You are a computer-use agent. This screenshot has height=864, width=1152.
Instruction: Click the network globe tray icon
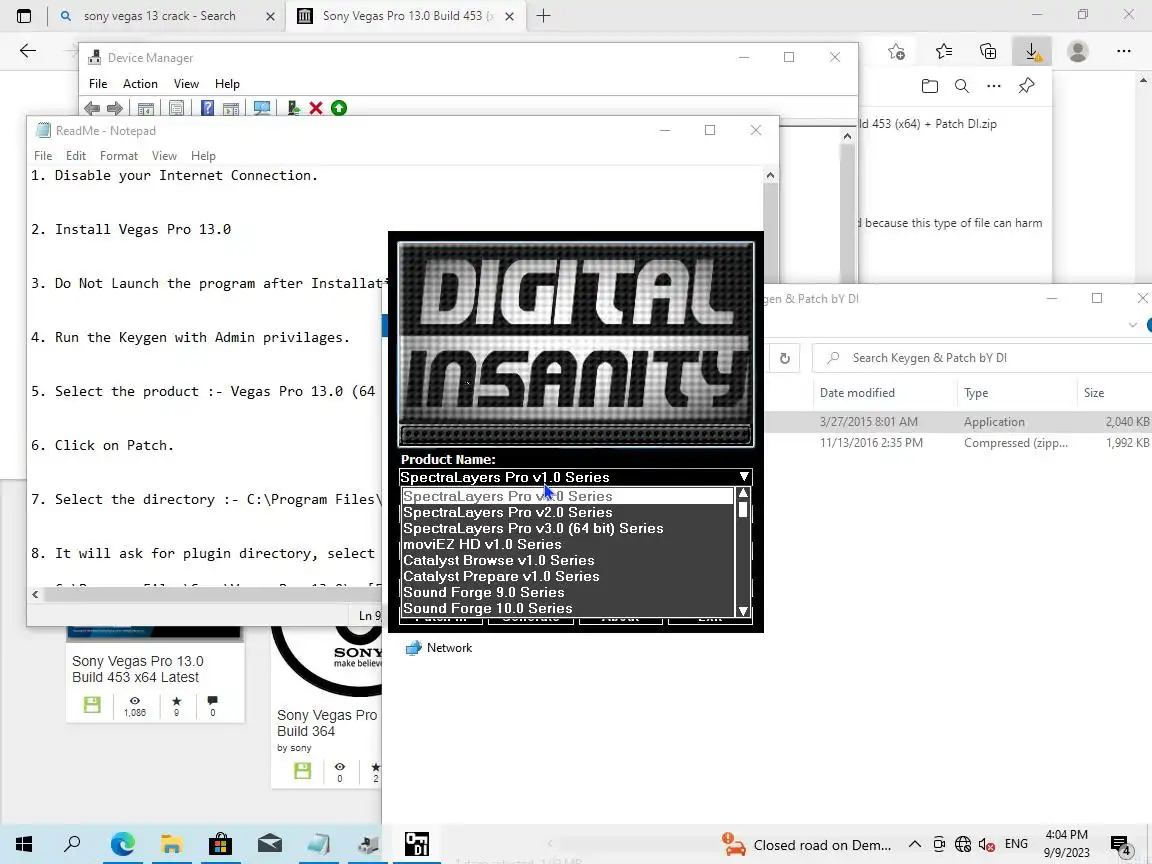[962, 845]
